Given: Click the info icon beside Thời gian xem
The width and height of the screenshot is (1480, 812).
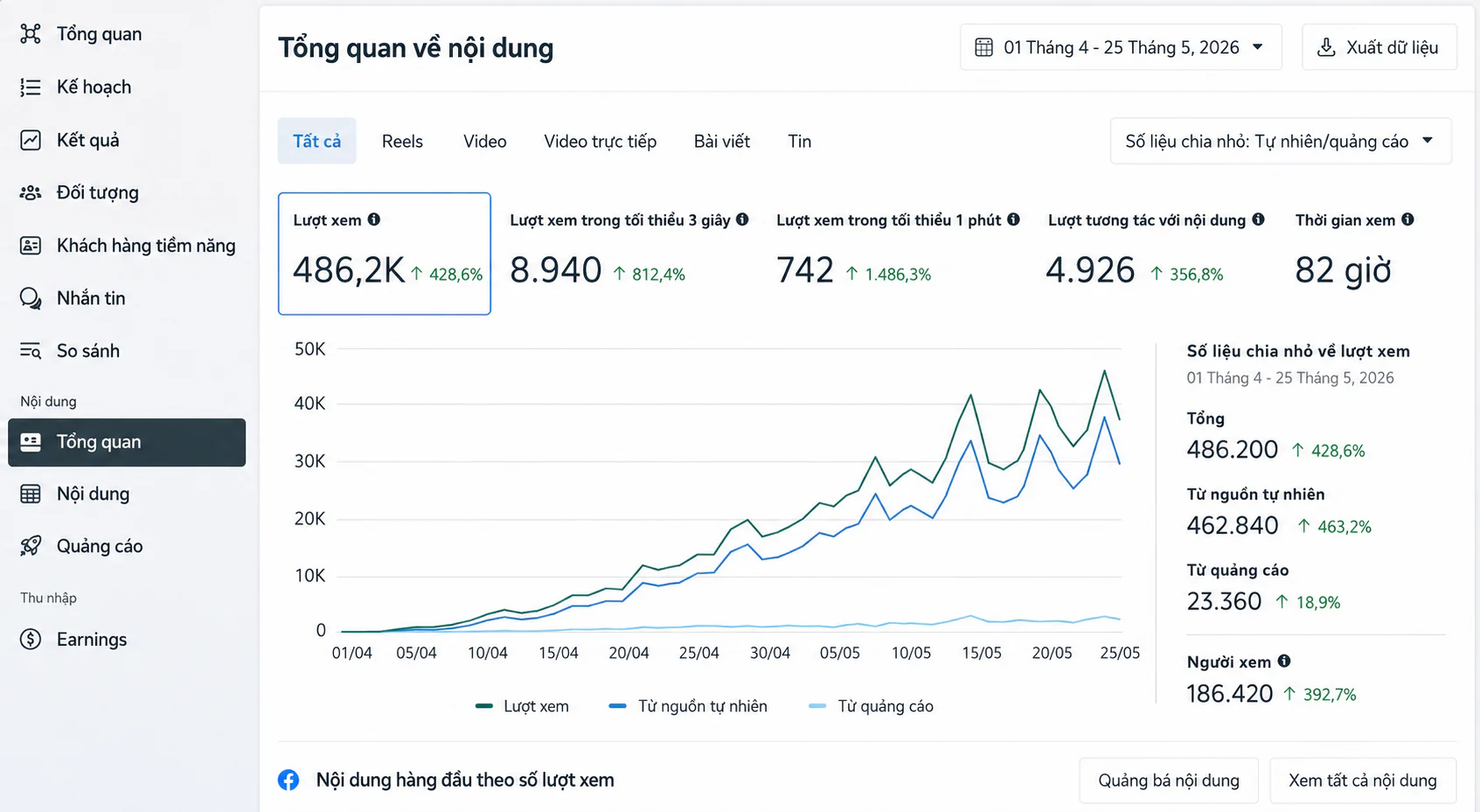Looking at the screenshot, I should [x=1407, y=219].
